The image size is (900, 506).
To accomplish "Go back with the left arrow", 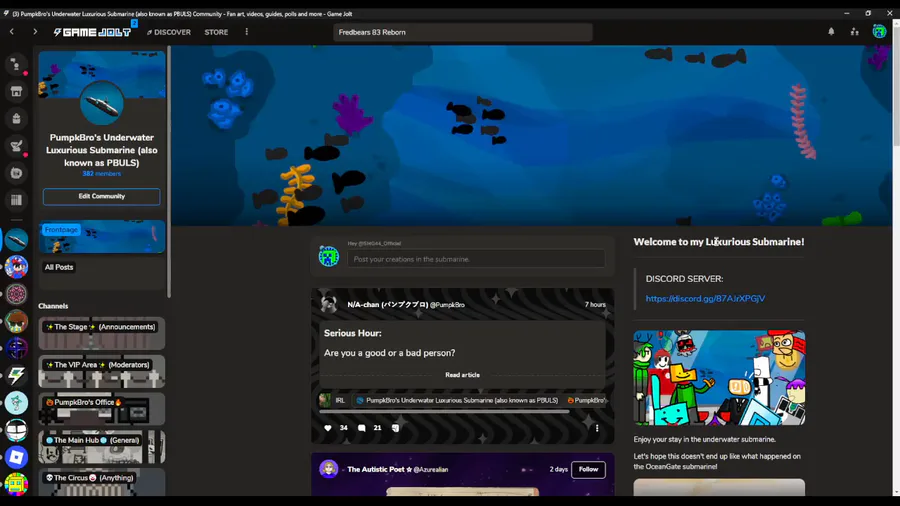I will [11, 32].
